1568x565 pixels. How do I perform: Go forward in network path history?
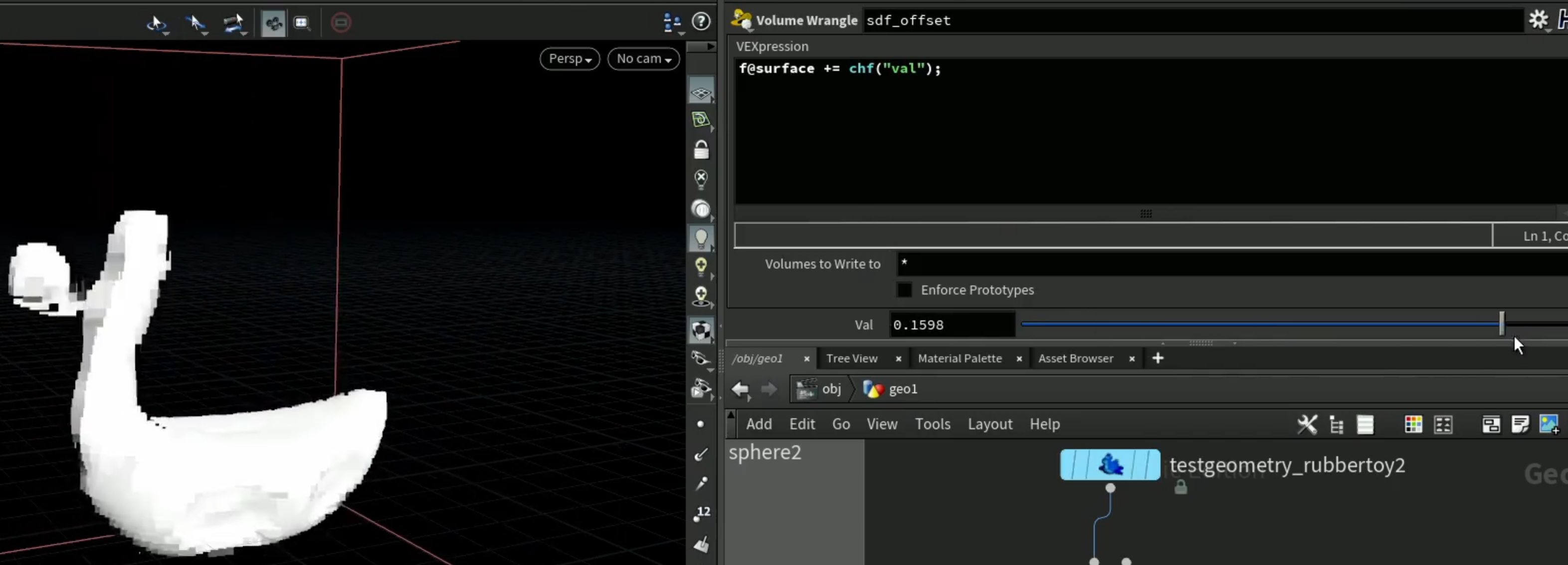point(769,389)
